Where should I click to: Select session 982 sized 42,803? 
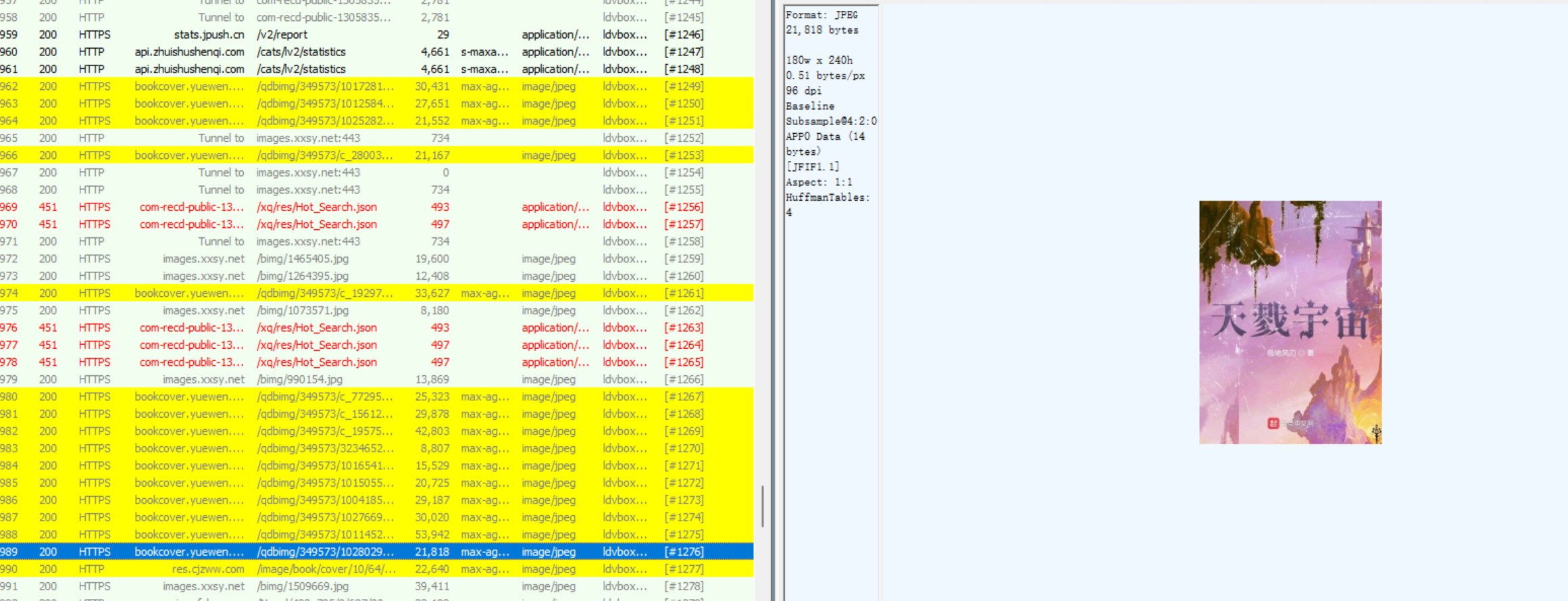[377, 431]
